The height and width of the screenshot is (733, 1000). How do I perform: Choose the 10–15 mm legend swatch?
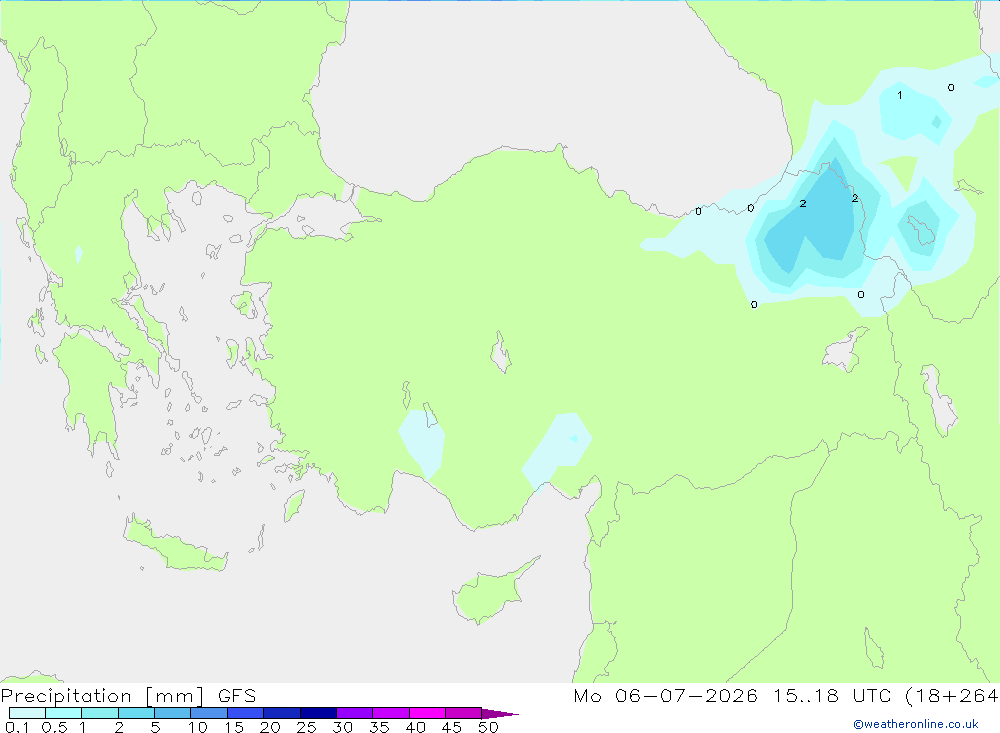(x=209, y=713)
